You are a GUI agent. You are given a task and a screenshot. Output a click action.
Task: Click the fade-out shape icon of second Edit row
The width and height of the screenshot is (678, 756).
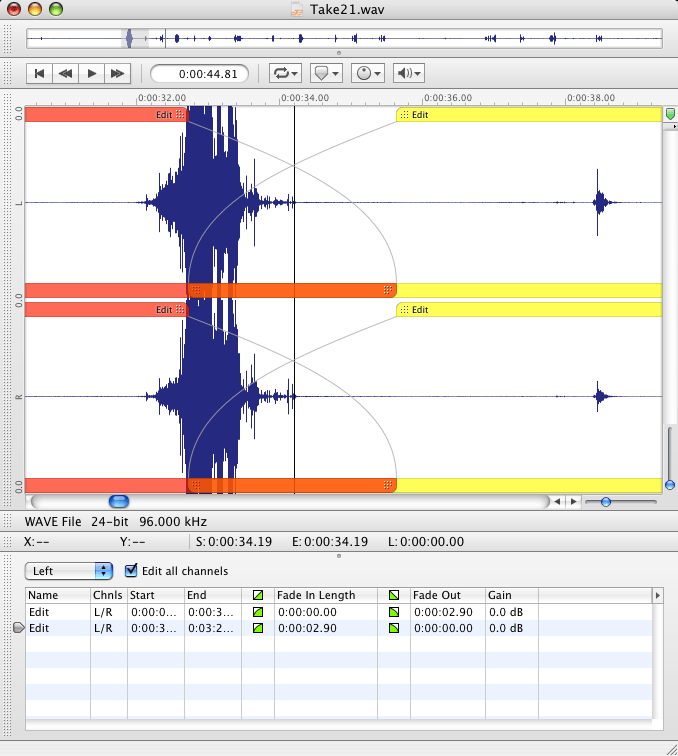coord(394,628)
